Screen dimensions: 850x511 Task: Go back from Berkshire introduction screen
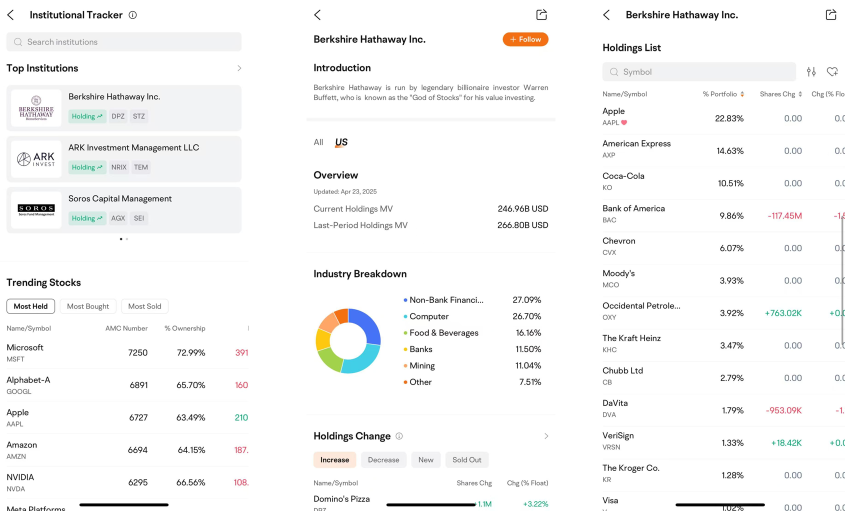318,15
